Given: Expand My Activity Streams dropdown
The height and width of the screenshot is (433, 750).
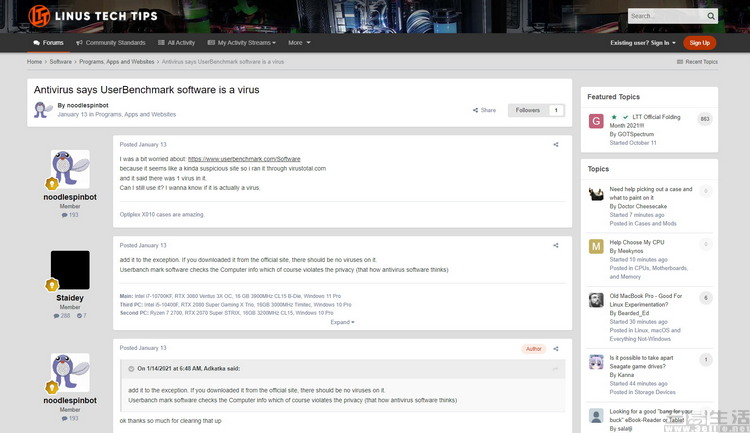Looking at the screenshot, I should point(242,43).
